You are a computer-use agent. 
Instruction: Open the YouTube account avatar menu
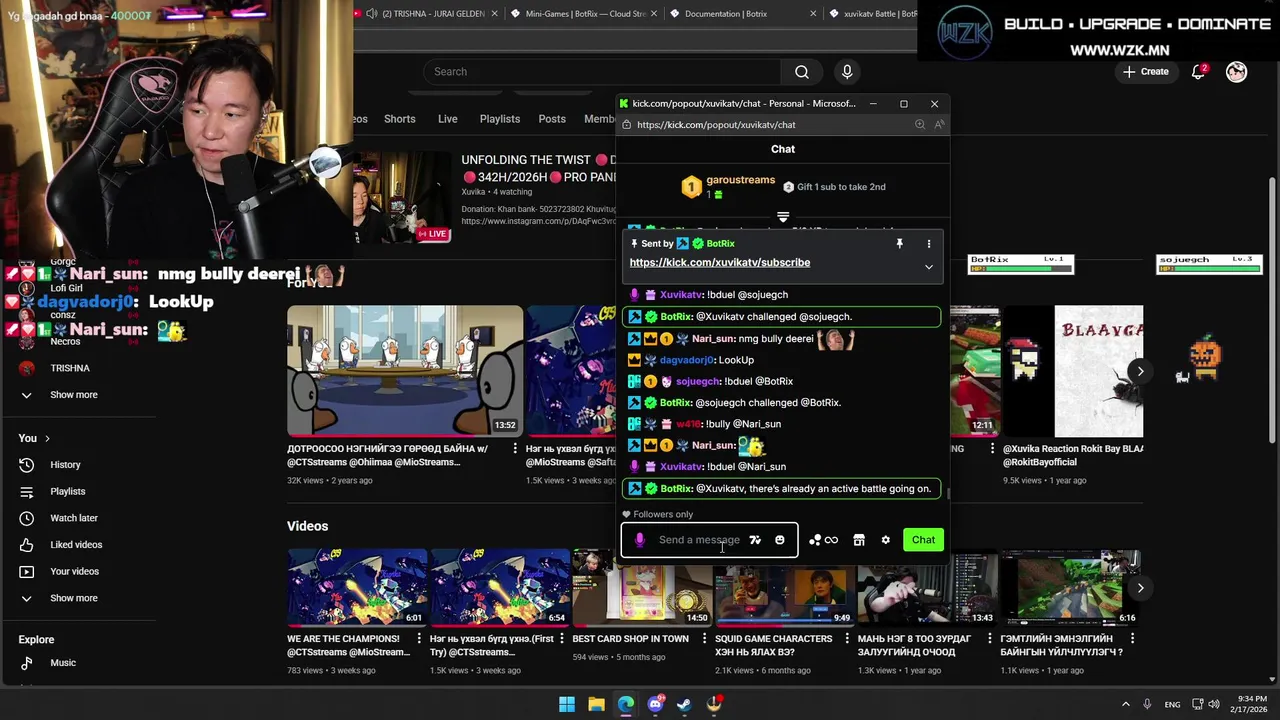click(x=1237, y=72)
